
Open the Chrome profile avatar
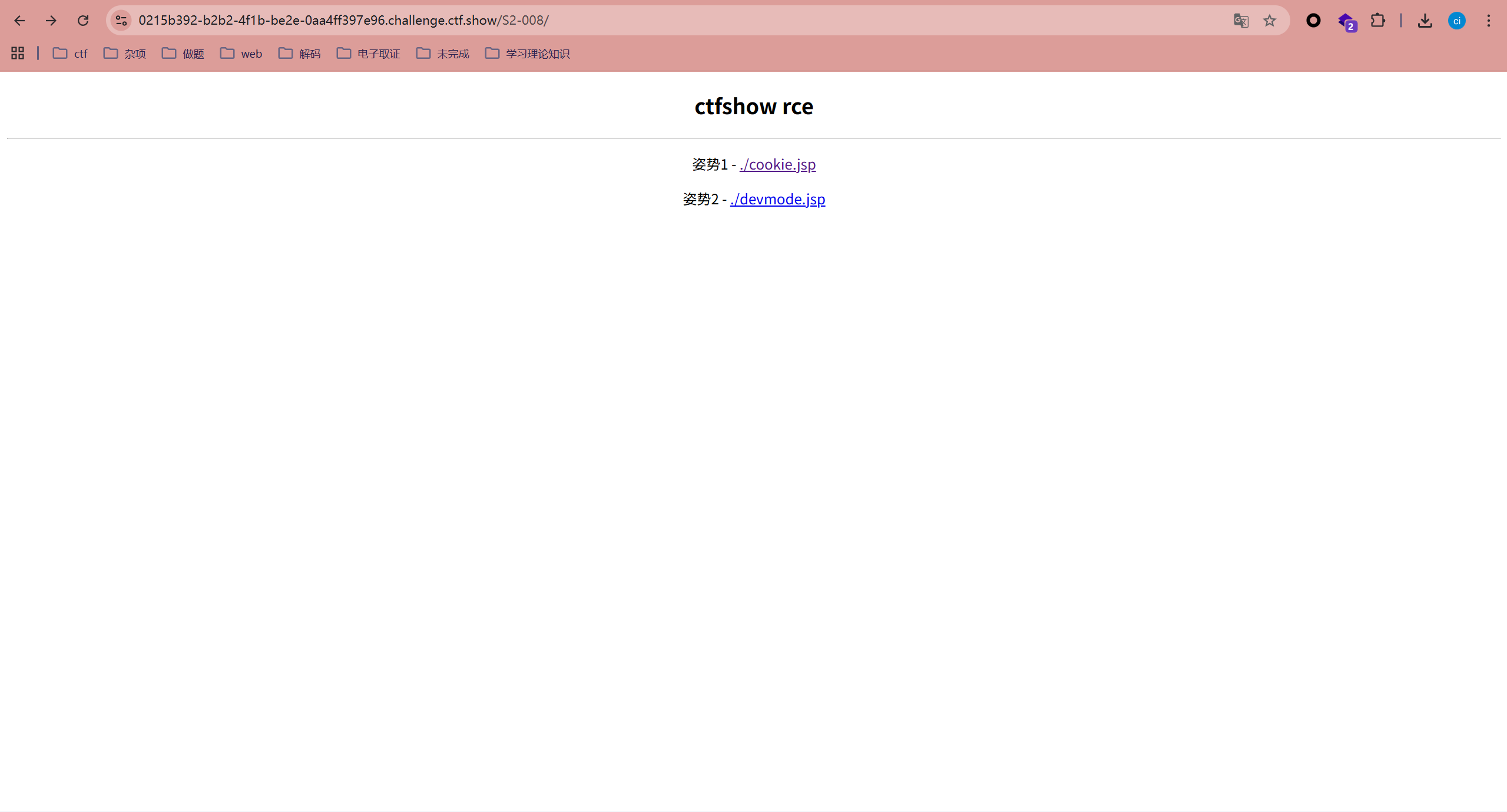1456,21
